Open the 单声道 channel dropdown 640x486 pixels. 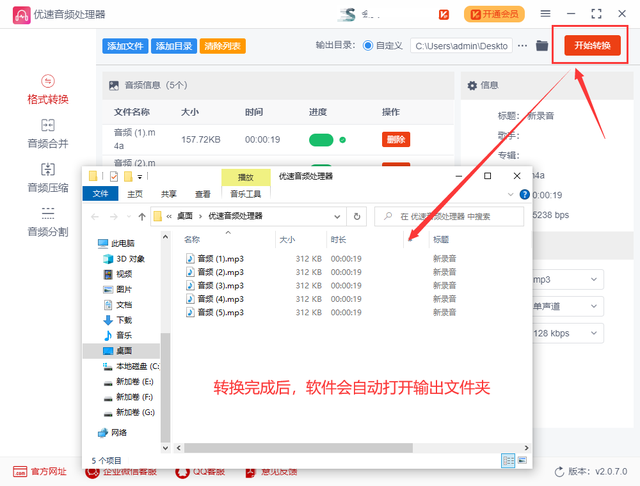click(x=567, y=306)
